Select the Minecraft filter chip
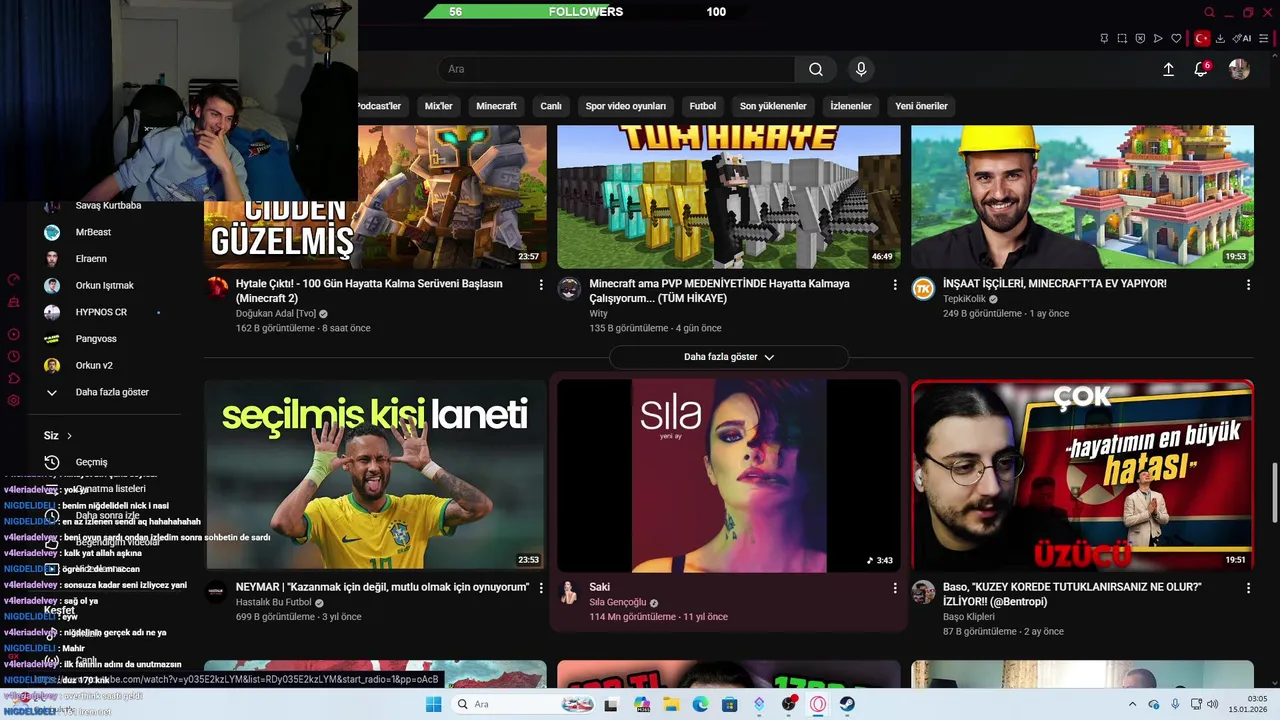The height and width of the screenshot is (720, 1280). click(496, 106)
